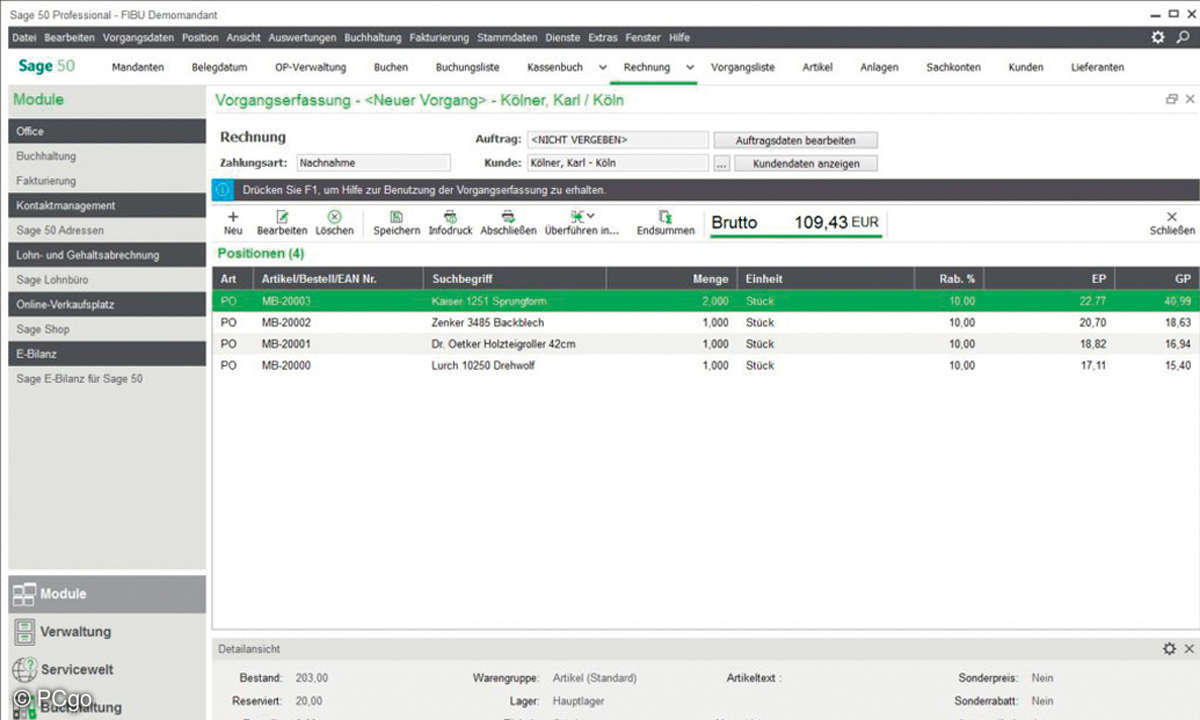Open the Auswertungen menu

(302, 37)
